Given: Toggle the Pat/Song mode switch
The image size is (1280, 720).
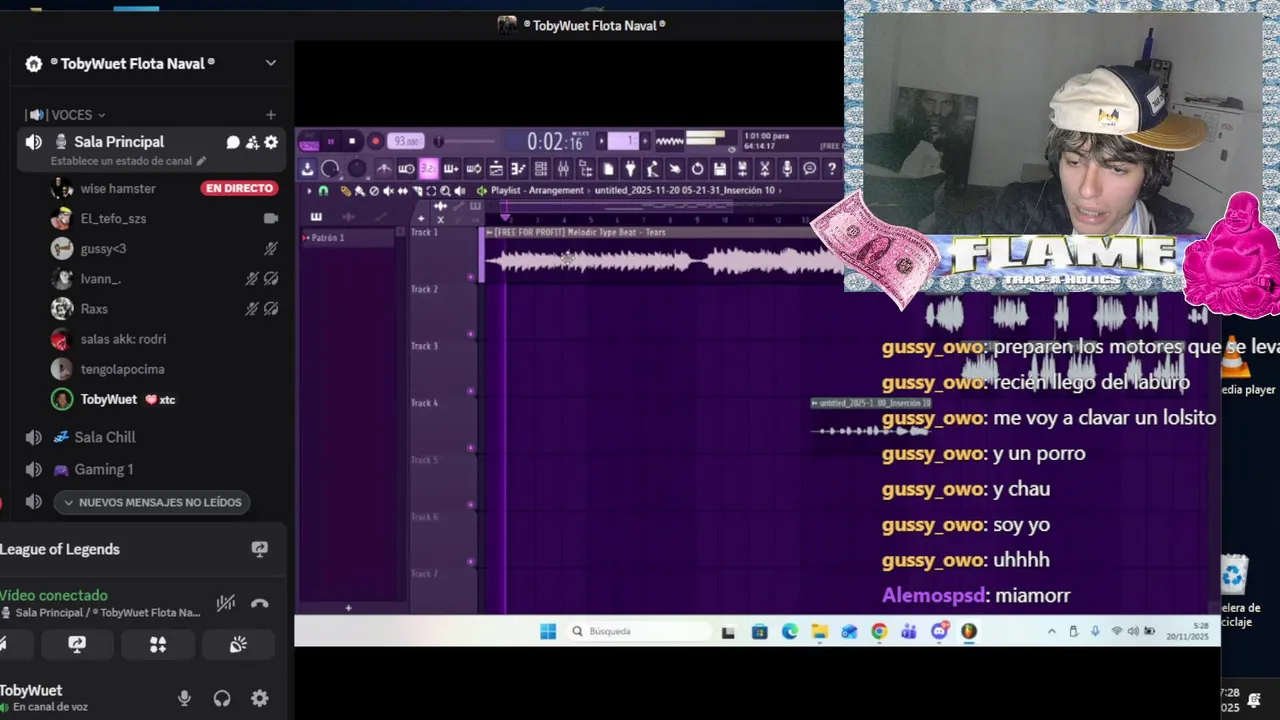Looking at the screenshot, I should pyautogui.click(x=309, y=141).
